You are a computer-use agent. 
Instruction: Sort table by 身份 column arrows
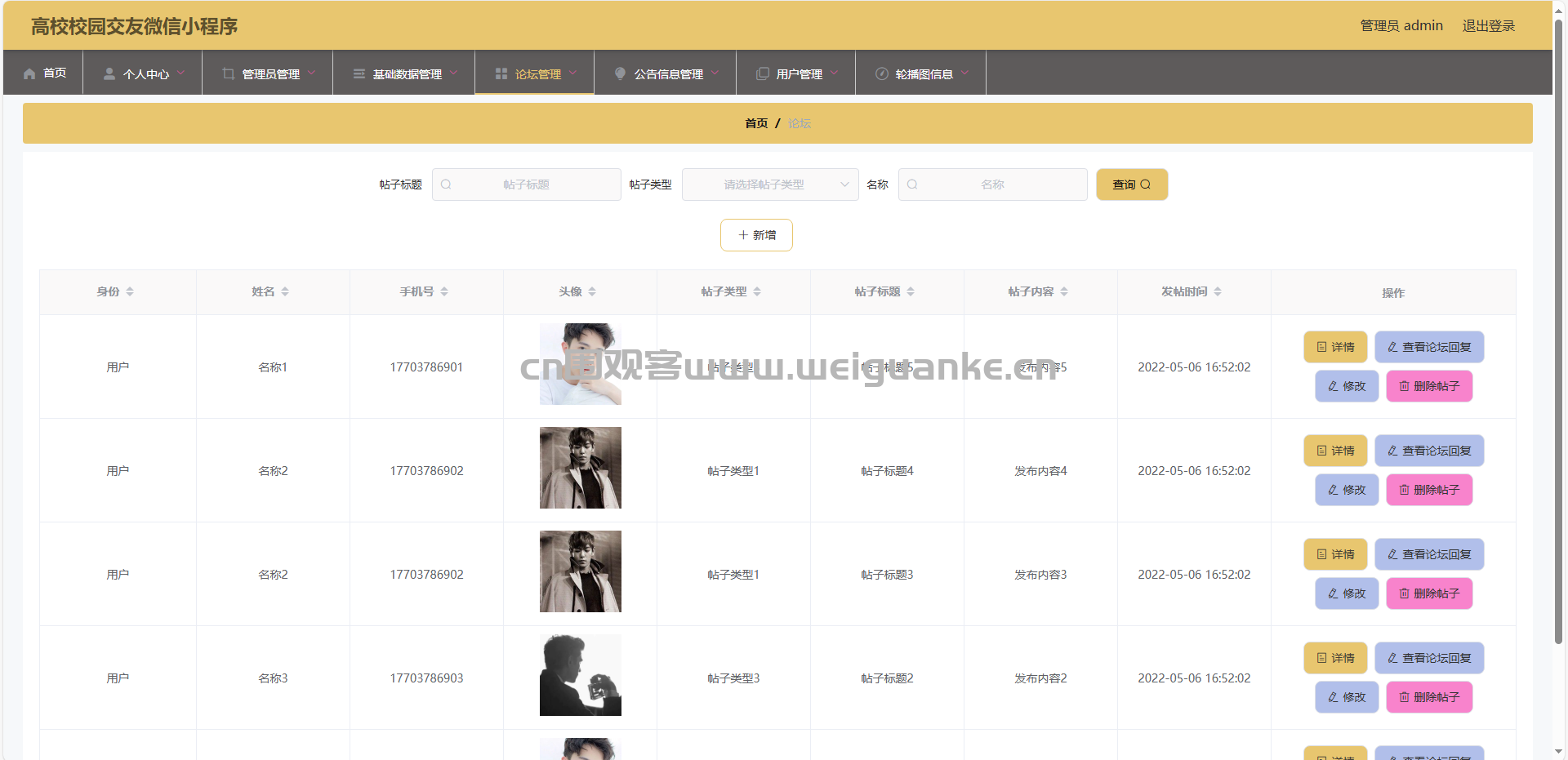point(130,291)
